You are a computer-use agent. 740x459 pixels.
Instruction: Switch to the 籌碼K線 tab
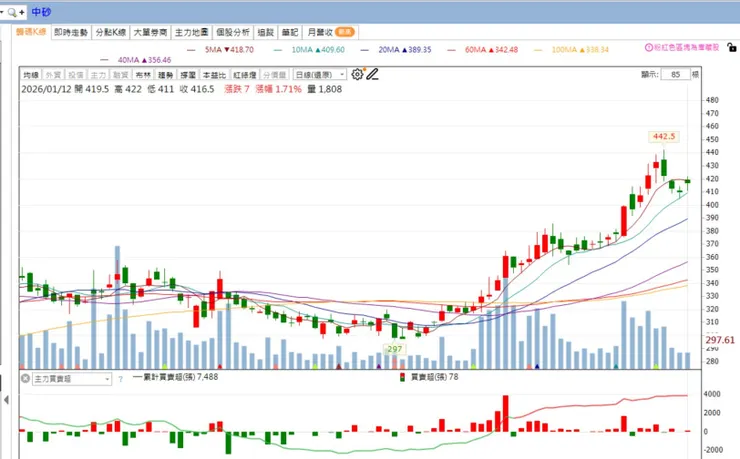click(31, 32)
